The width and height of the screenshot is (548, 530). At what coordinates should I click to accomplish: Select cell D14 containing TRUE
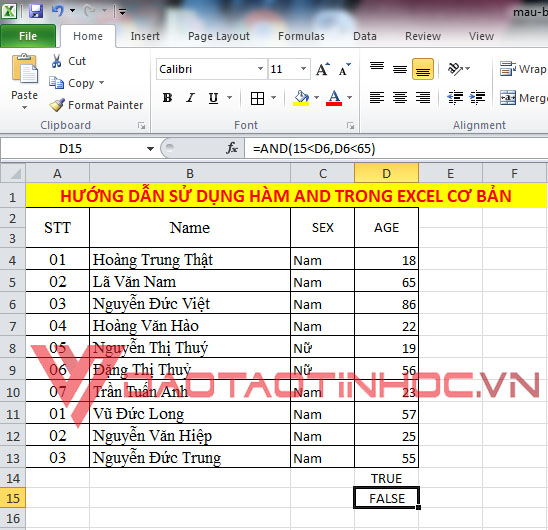coord(386,478)
